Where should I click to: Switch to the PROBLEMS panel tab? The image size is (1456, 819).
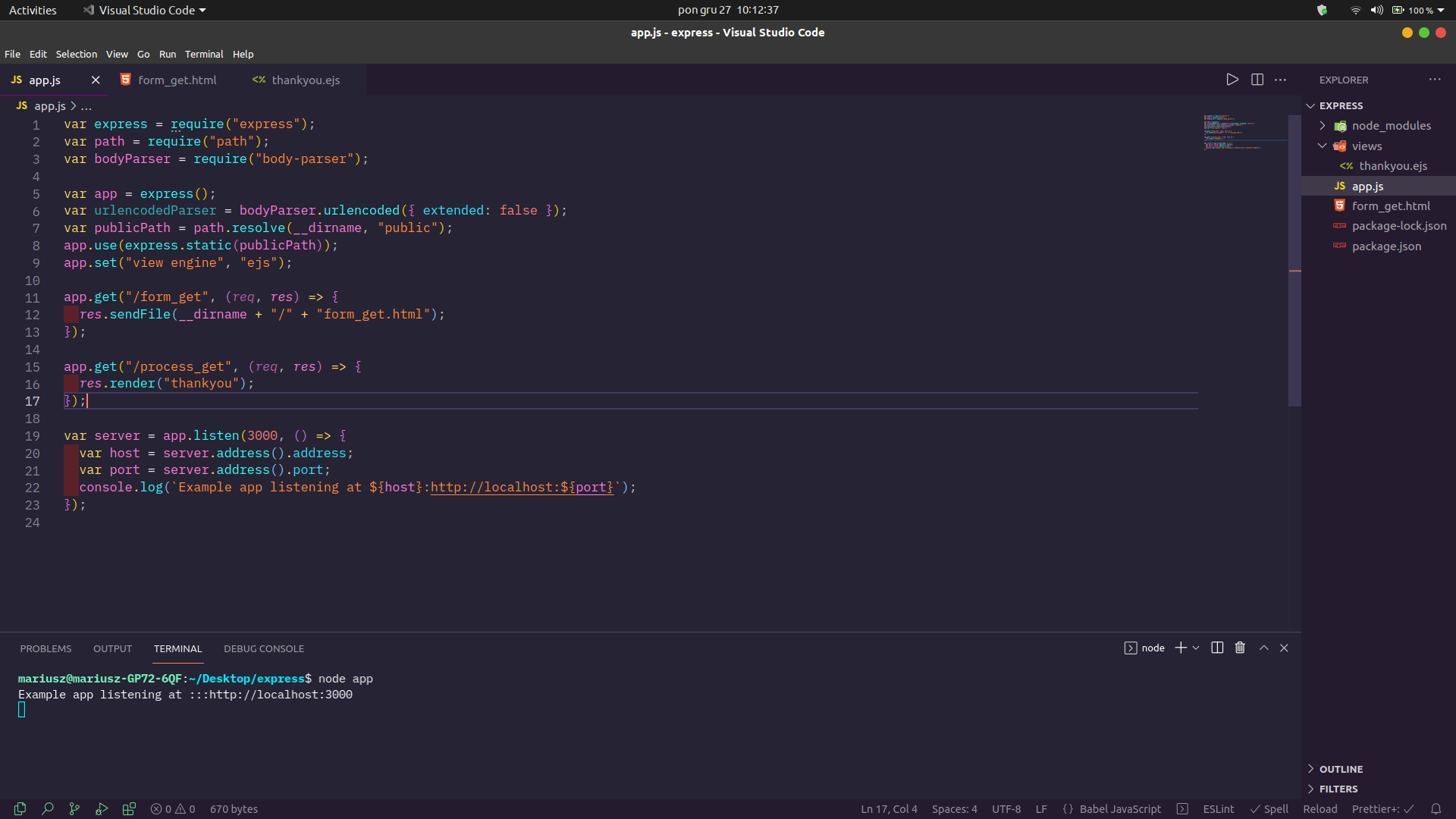pyautogui.click(x=45, y=648)
